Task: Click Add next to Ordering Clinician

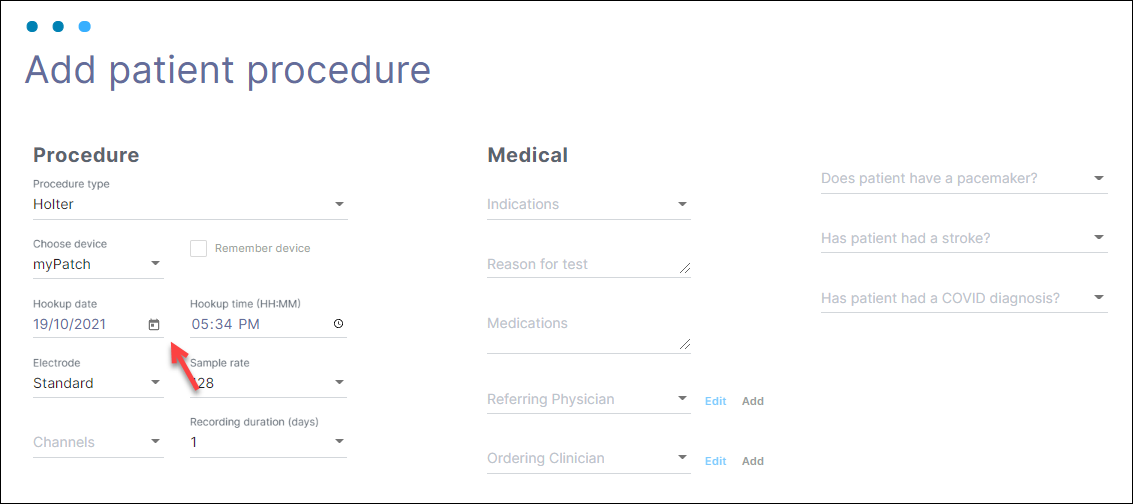Action: tap(753, 461)
